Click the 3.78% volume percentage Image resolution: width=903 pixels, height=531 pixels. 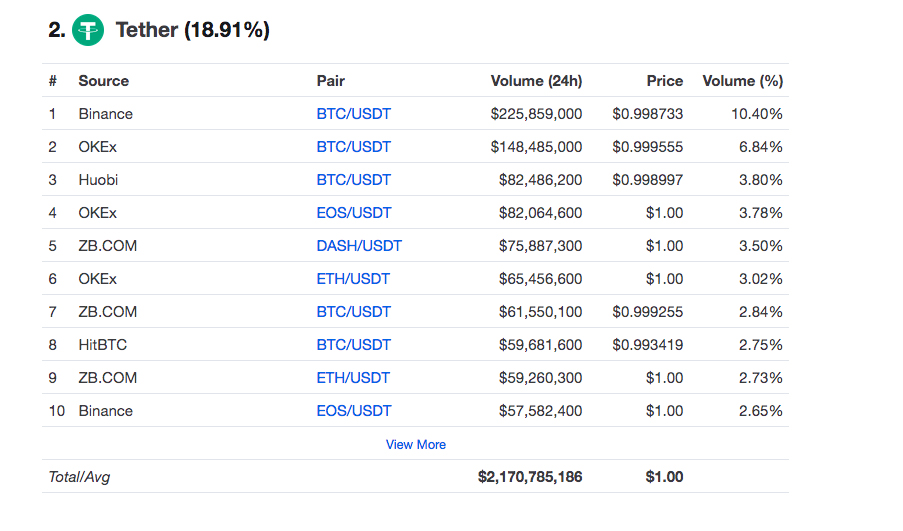pyautogui.click(x=761, y=213)
